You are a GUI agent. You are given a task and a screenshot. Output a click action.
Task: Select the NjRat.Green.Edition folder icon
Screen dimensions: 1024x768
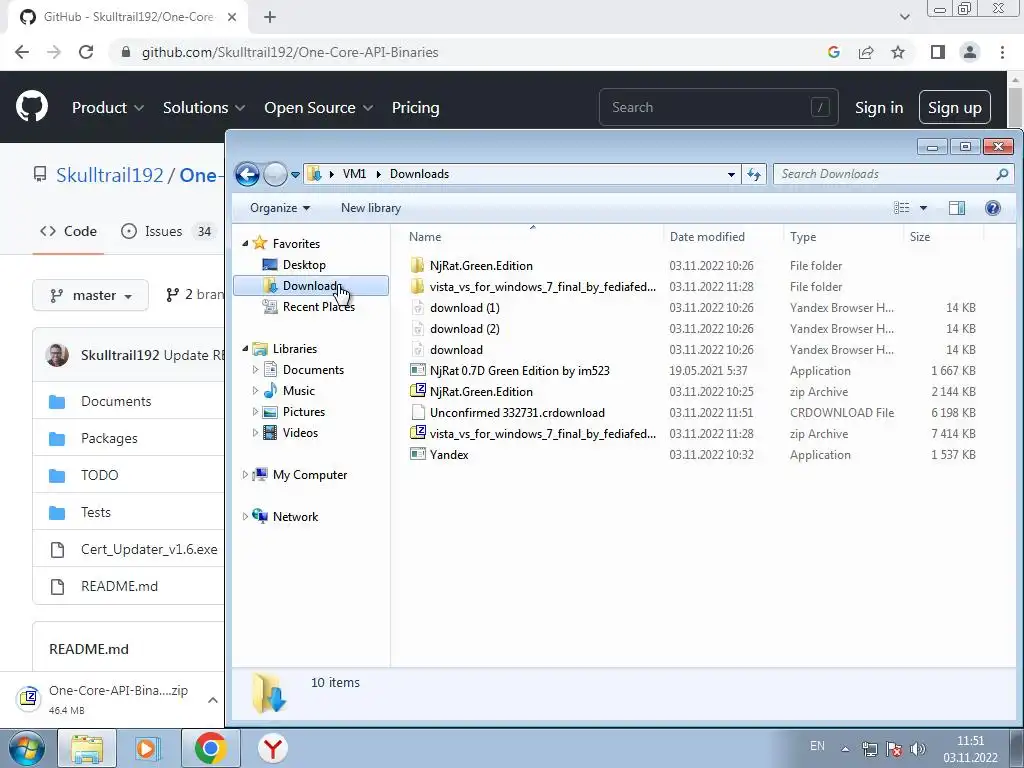tap(417, 266)
